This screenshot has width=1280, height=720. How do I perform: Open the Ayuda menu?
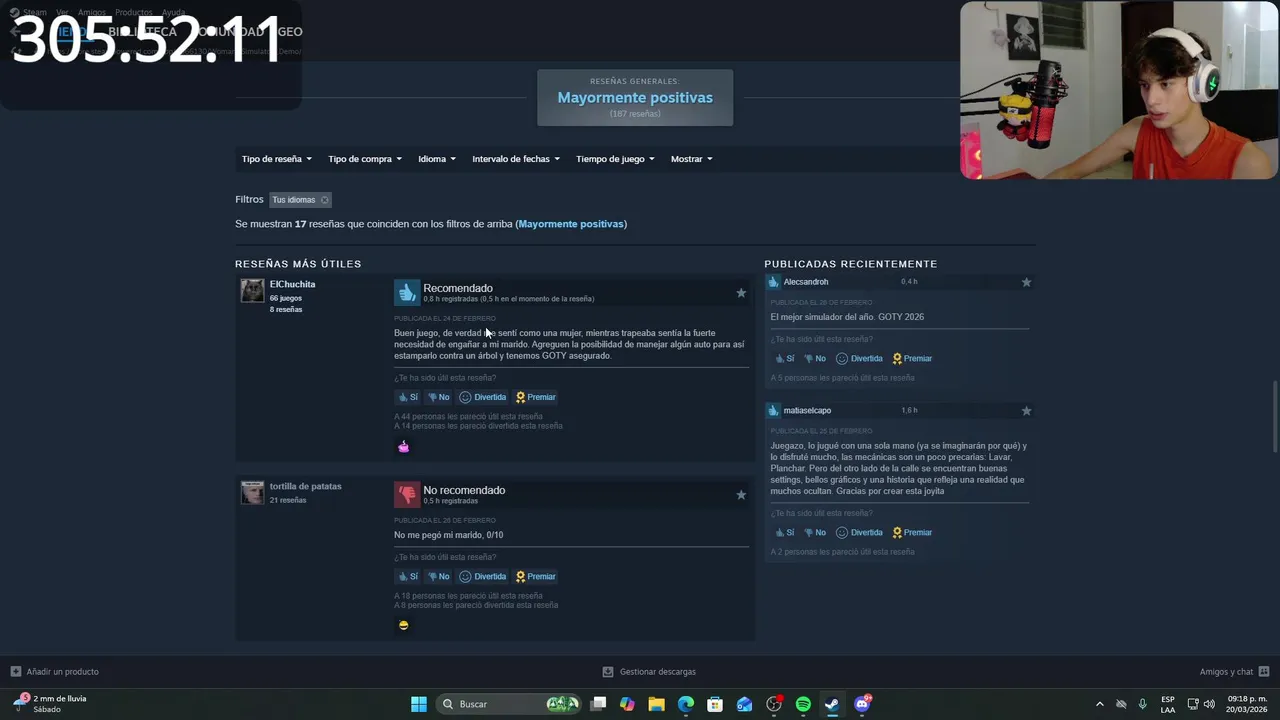[174, 12]
